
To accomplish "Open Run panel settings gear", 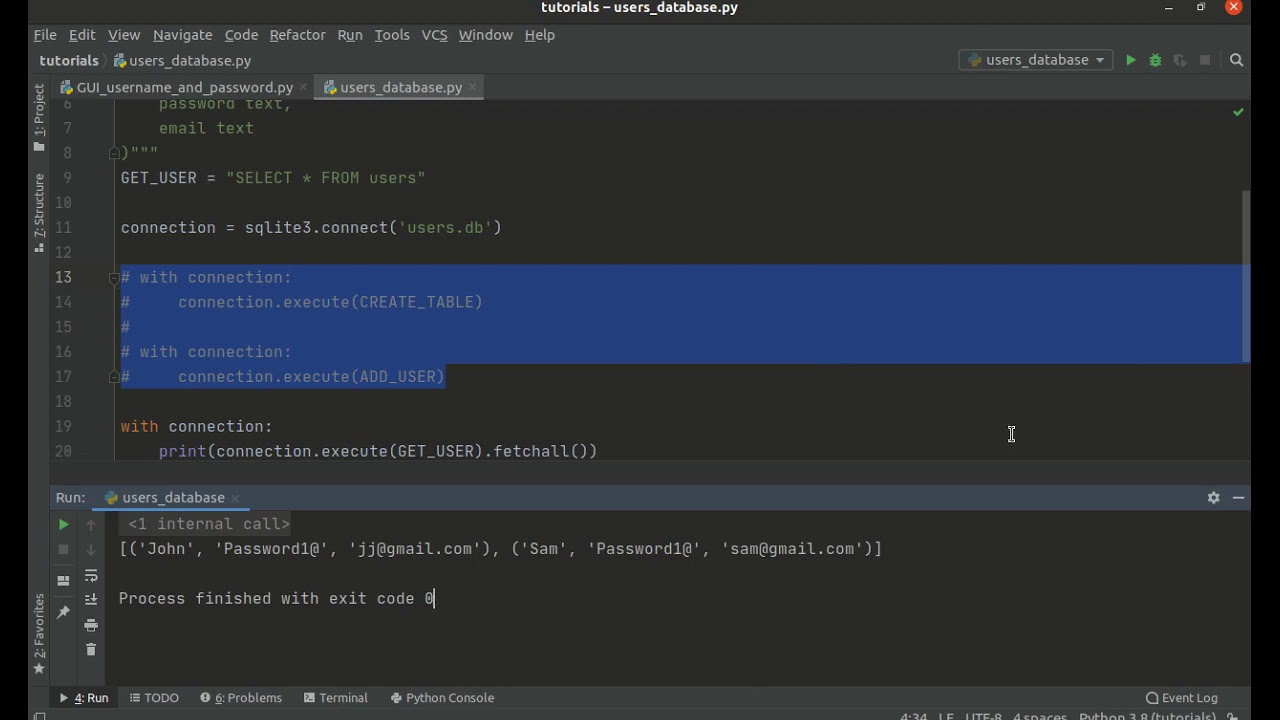I will coord(1213,497).
